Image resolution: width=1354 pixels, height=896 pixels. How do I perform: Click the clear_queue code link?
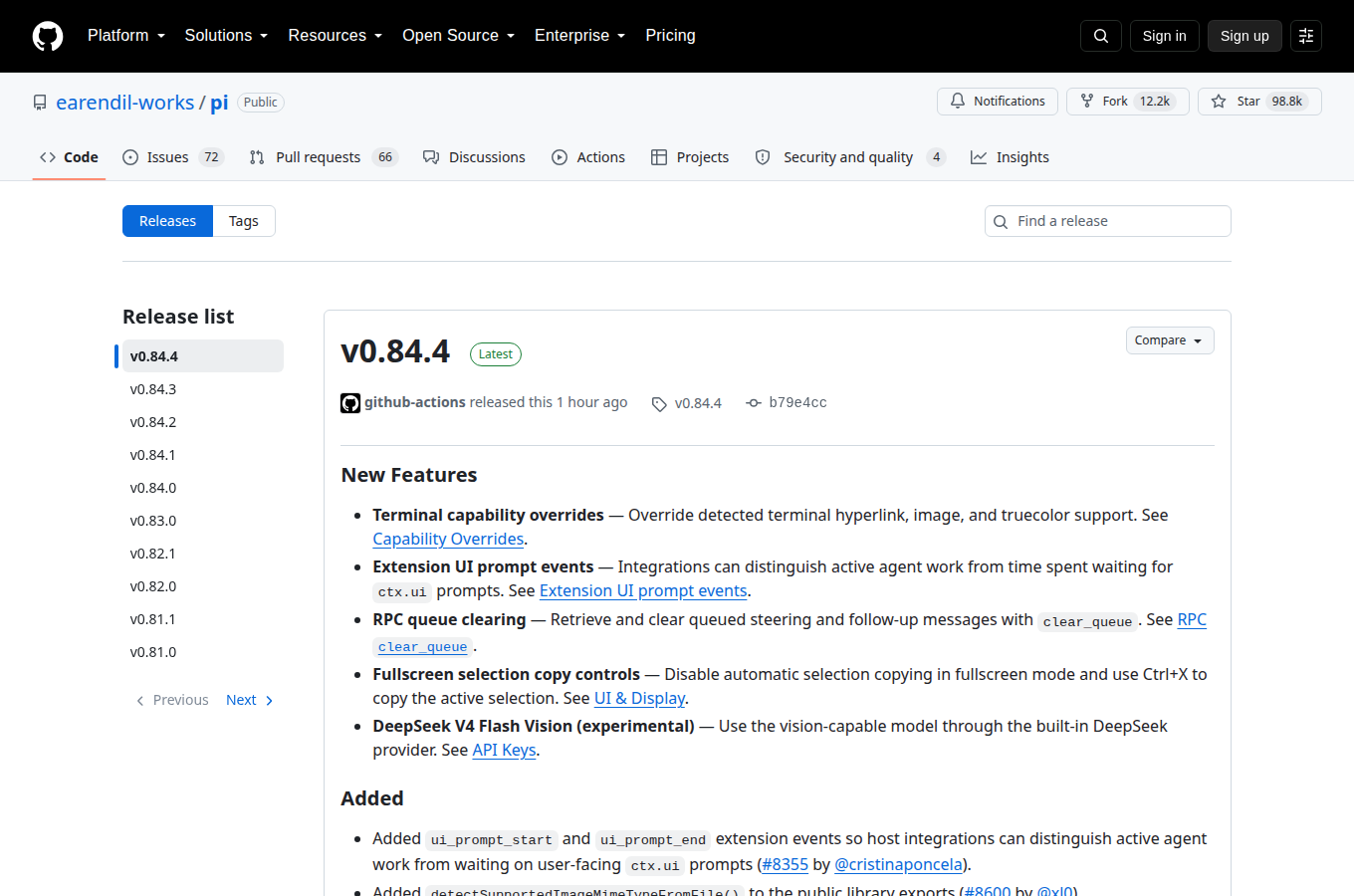(423, 647)
